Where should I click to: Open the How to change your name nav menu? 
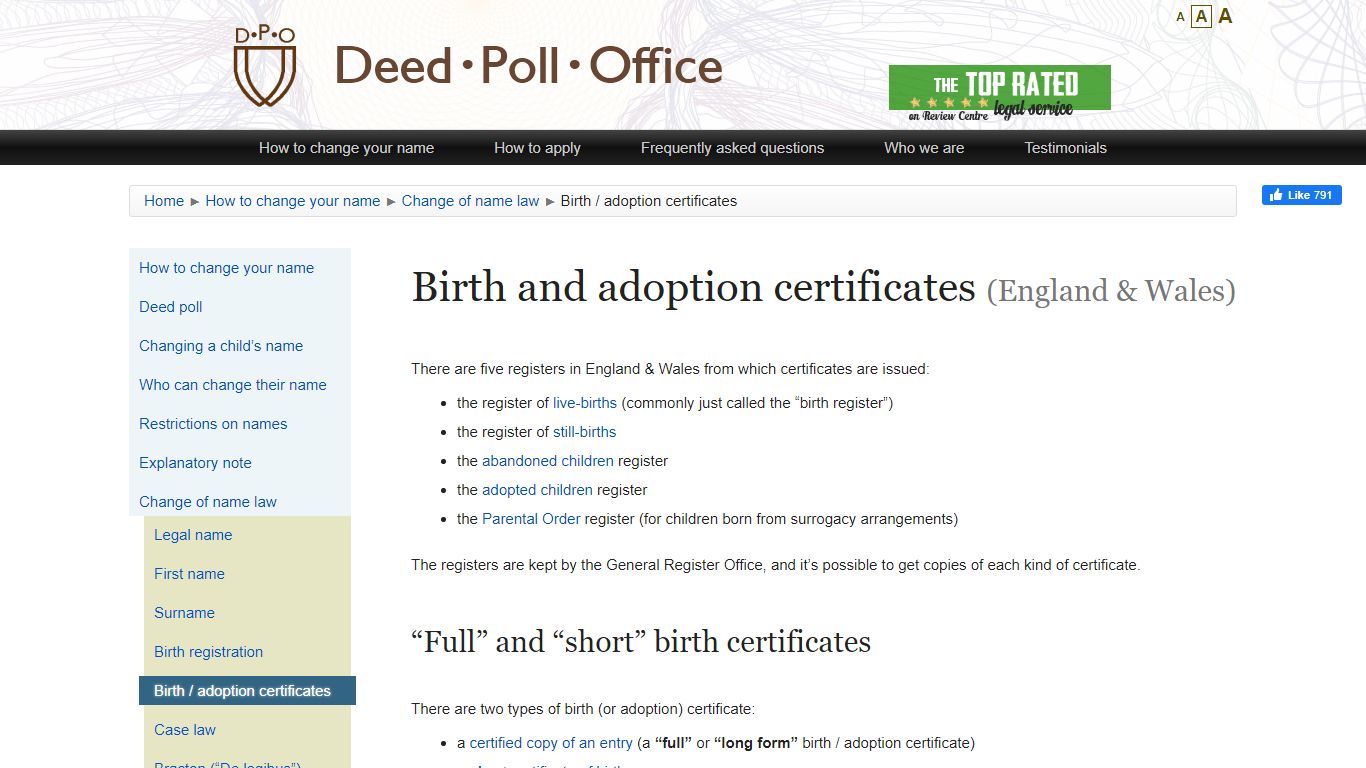click(x=346, y=148)
